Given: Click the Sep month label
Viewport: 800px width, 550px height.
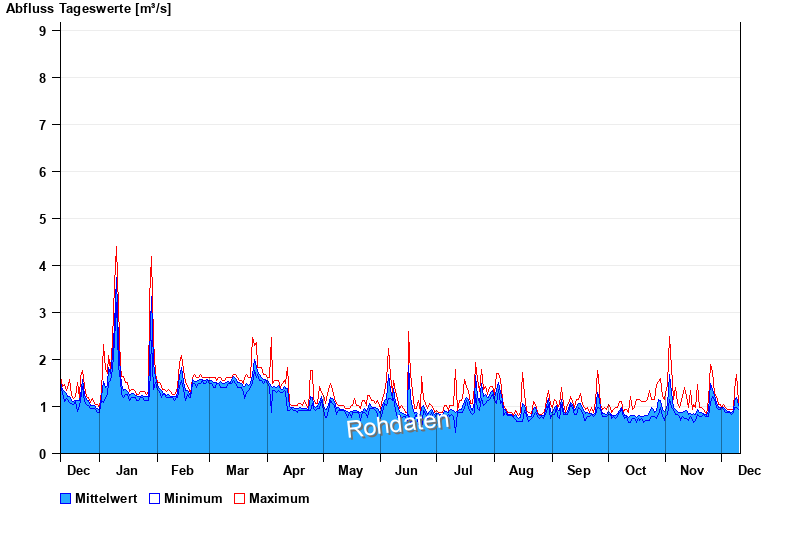Looking at the screenshot, I should click(579, 470).
